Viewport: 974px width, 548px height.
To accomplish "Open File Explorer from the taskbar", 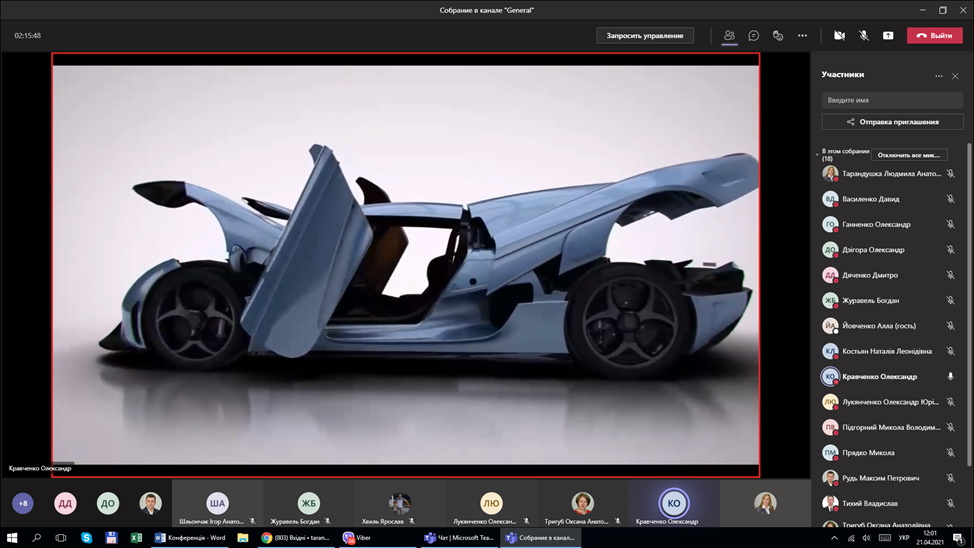I will [243, 538].
